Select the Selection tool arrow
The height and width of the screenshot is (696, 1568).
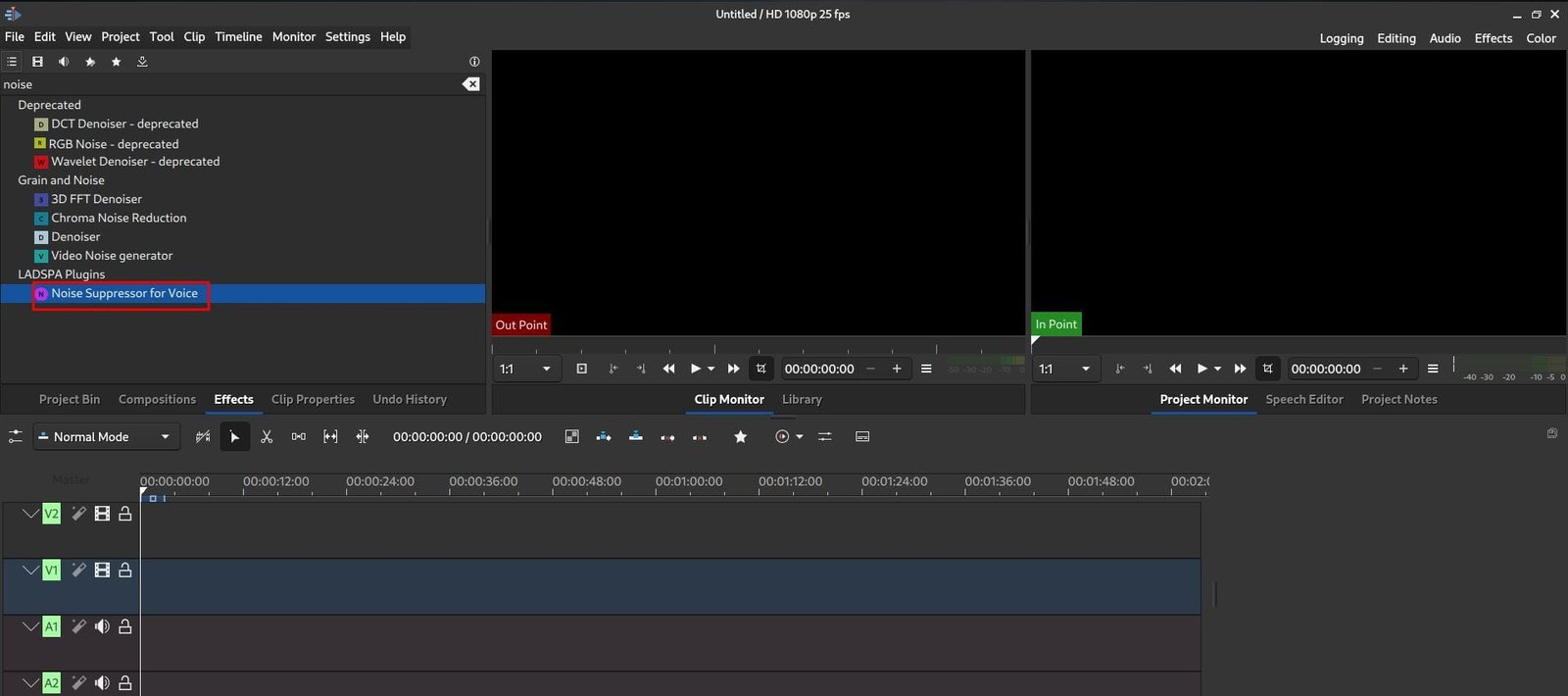pos(234,437)
